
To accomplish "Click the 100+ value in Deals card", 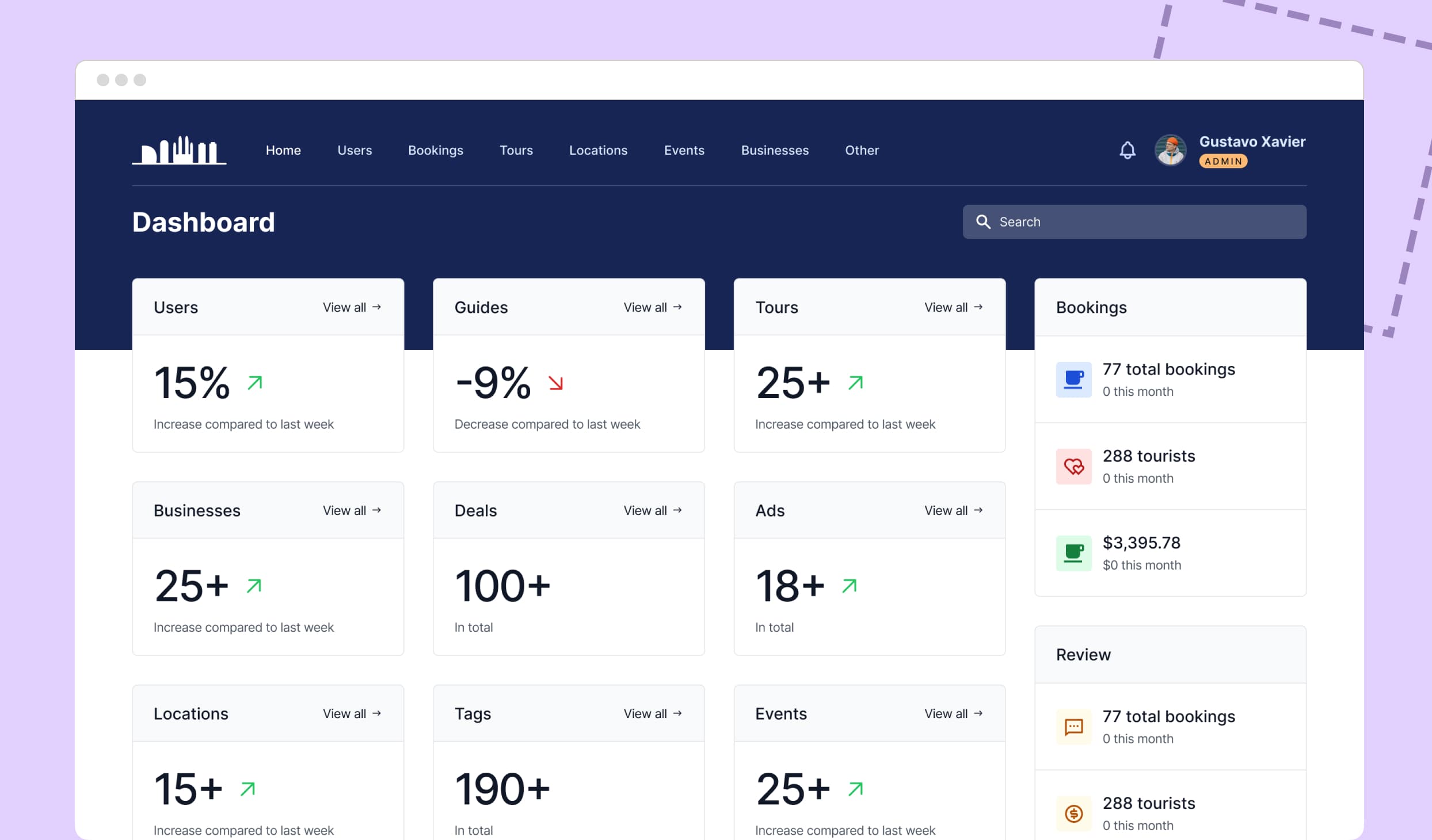I will click(x=502, y=586).
